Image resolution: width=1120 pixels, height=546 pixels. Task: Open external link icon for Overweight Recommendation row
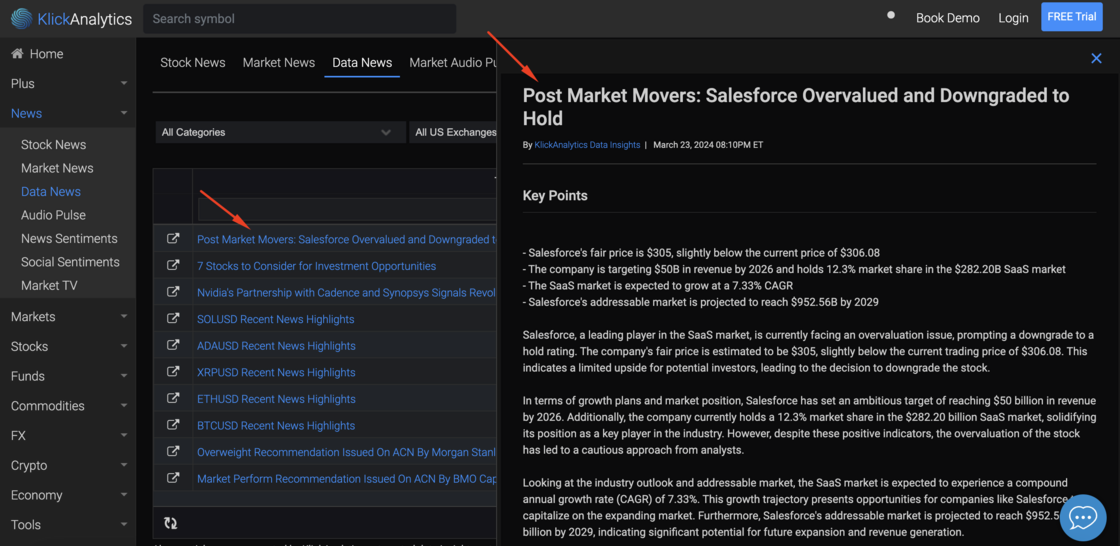173,452
